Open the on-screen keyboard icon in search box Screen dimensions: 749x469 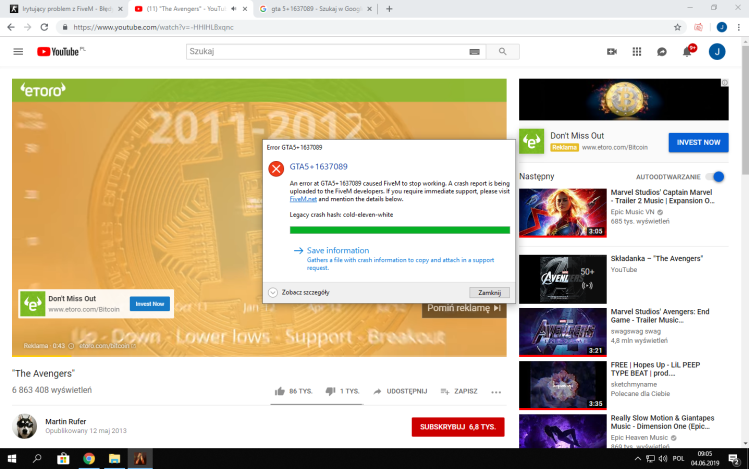pyautogui.click(x=474, y=52)
